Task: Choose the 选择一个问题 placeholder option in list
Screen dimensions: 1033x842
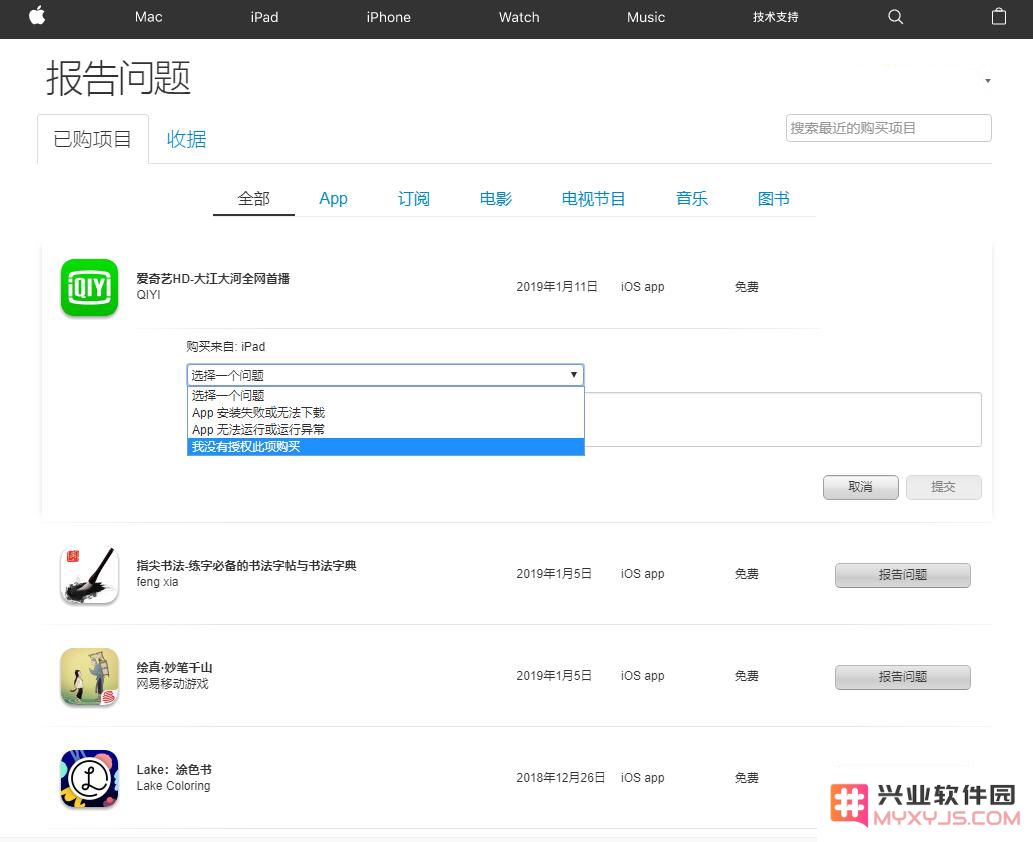Action: click(x=385, y=395)
